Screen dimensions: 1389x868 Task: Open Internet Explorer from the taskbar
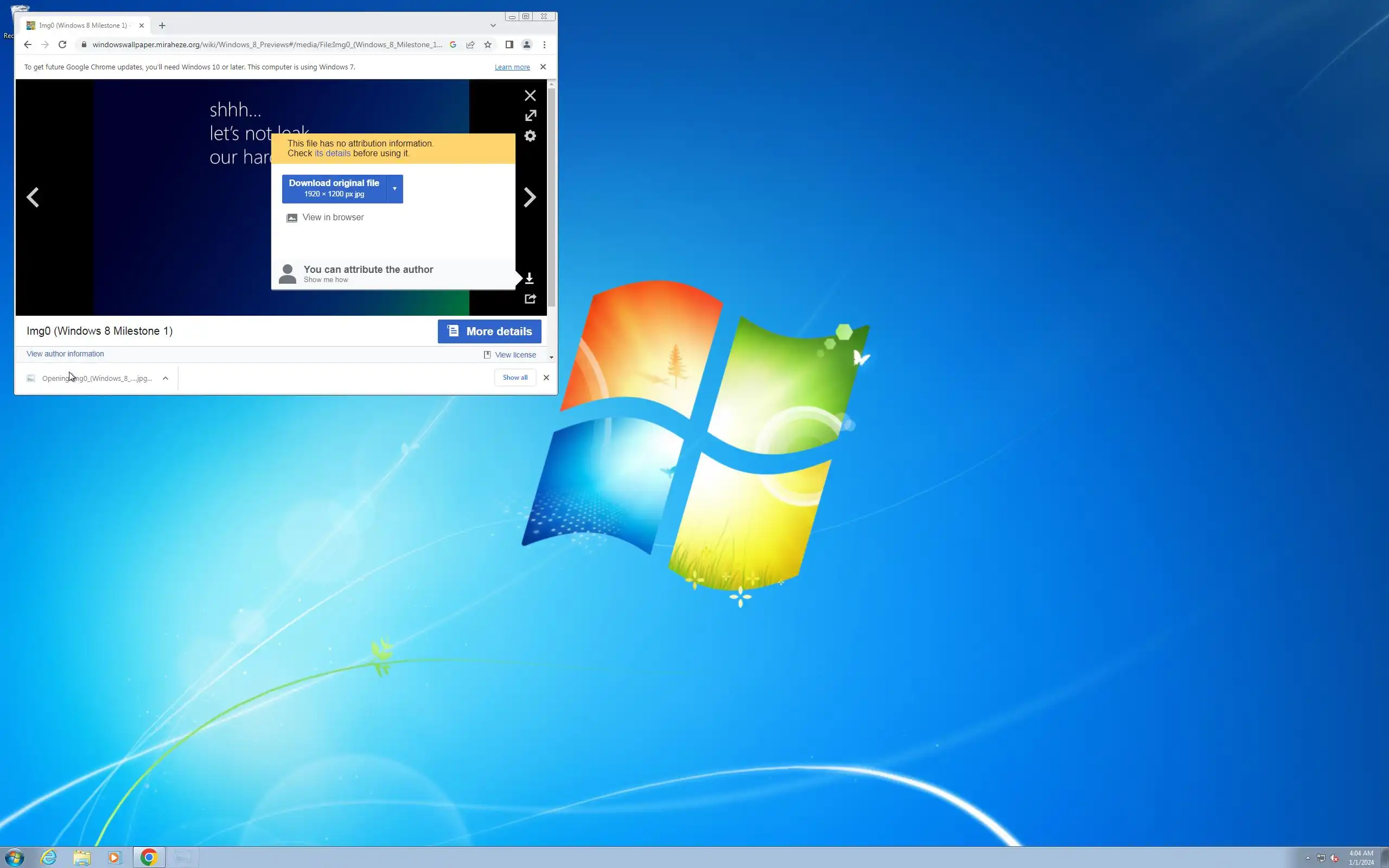pos(49,857)
